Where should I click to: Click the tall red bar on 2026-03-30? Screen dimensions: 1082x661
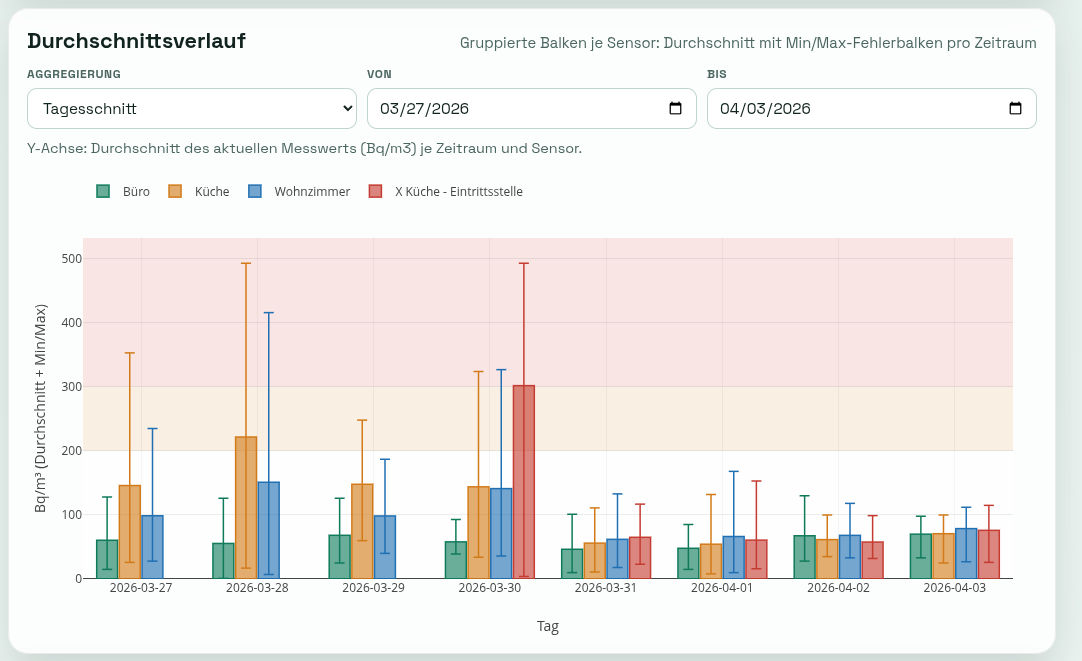tap(524, 482)
